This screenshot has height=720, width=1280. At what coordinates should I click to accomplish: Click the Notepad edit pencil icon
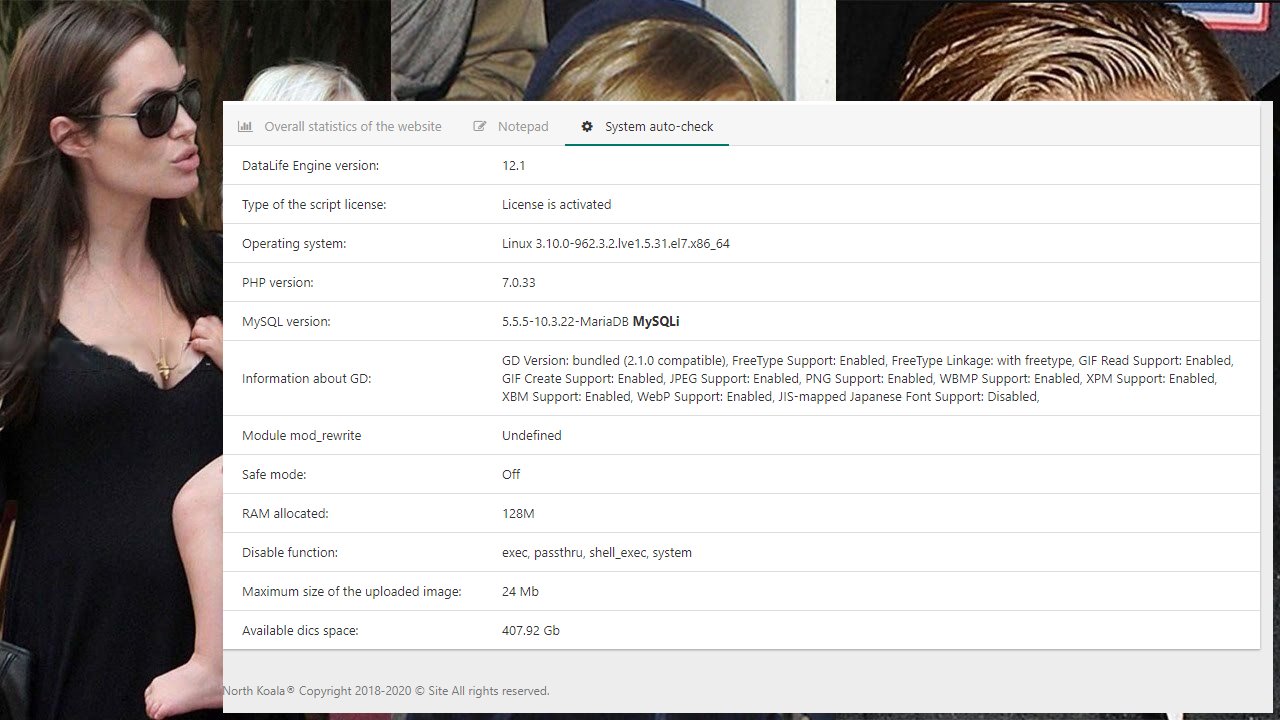coord(480,127)
